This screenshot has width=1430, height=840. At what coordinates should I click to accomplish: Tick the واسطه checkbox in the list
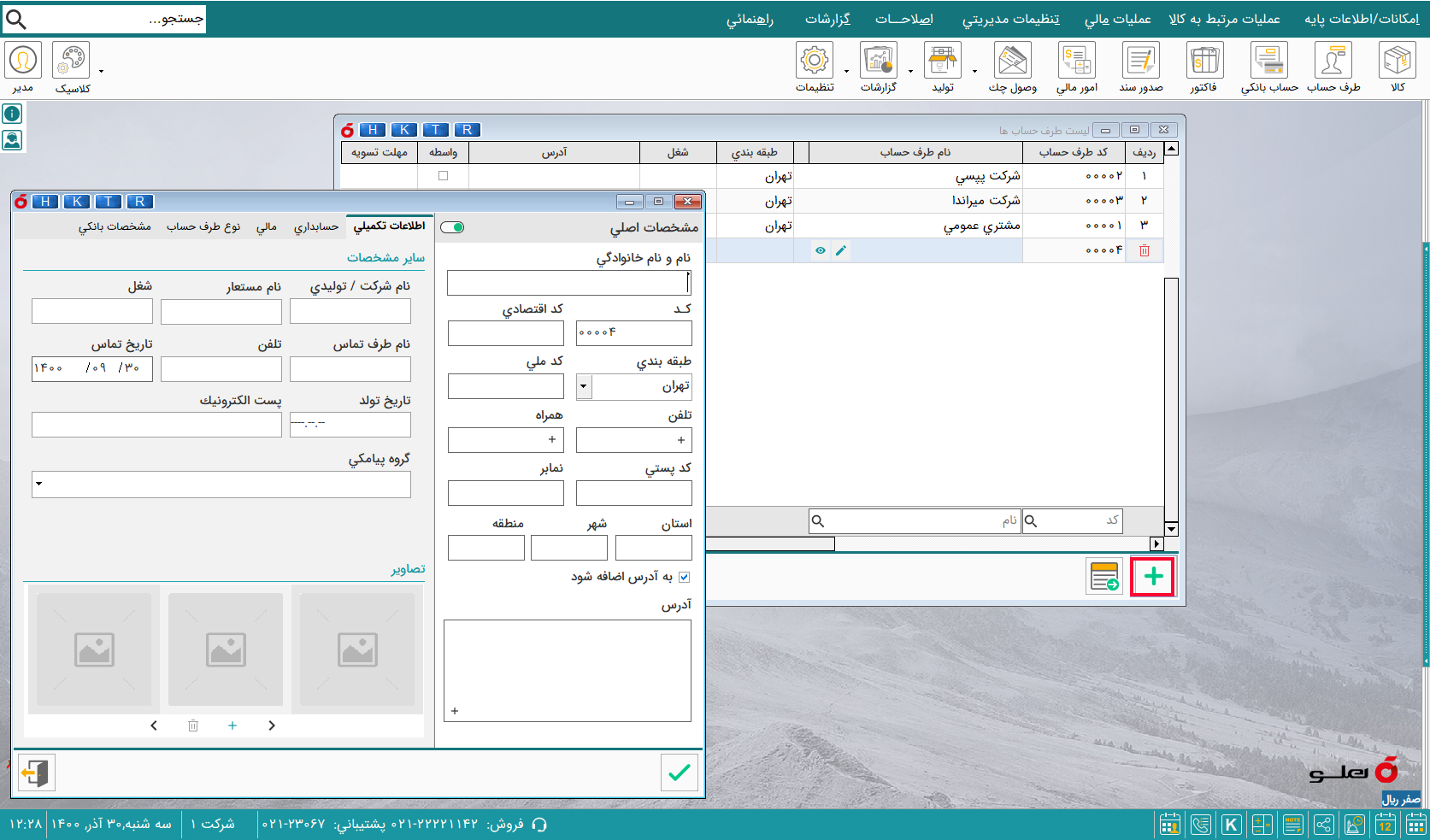(442, 175)
